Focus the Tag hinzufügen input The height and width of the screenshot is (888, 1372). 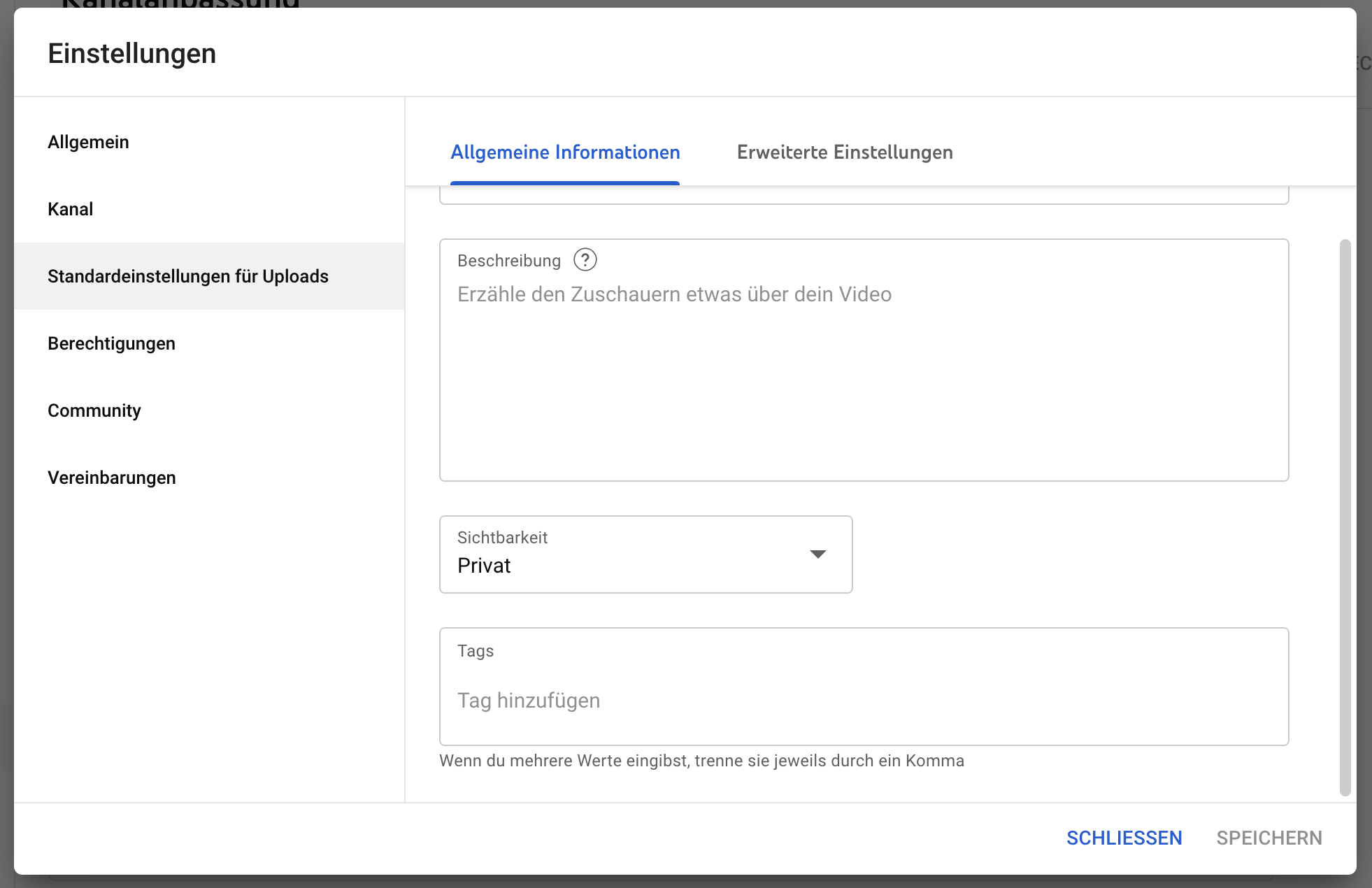tap(864, 701)
